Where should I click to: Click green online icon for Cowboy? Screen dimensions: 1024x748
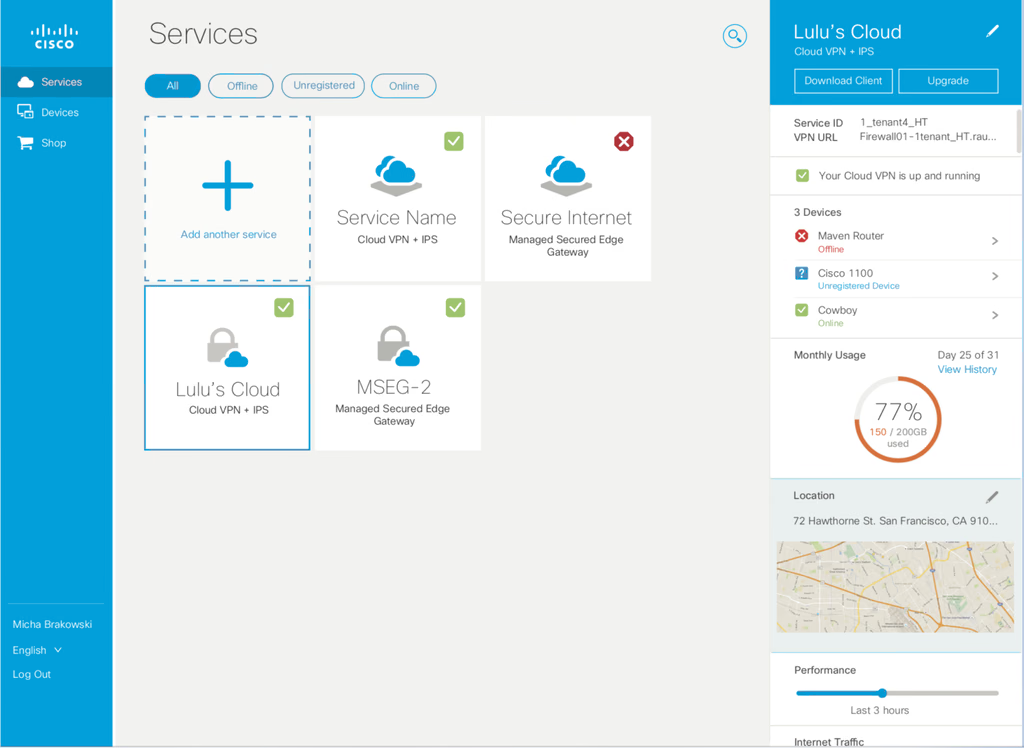click(x=801, y=310)
